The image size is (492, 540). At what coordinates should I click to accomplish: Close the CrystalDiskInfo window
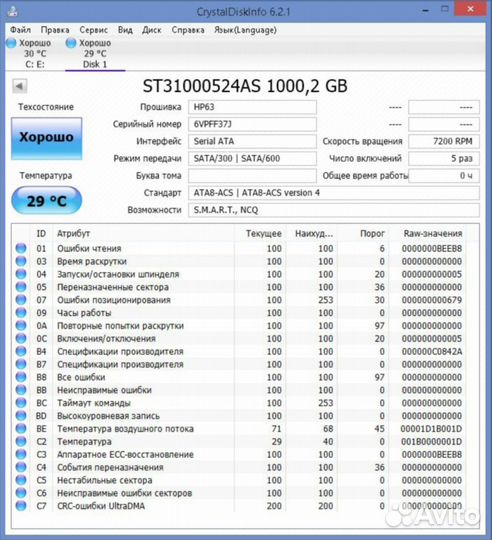tap(470, 9)
